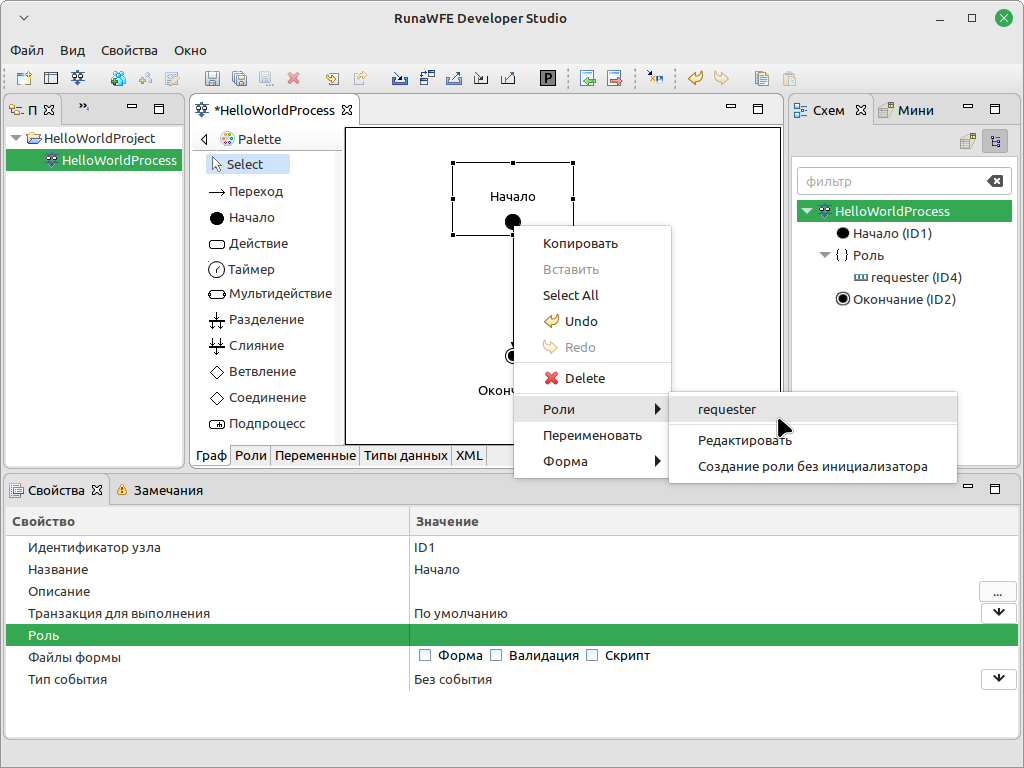Screen dimensions: 1024x768
Task: Collapse the Роль node in outline
Action: 825,255
